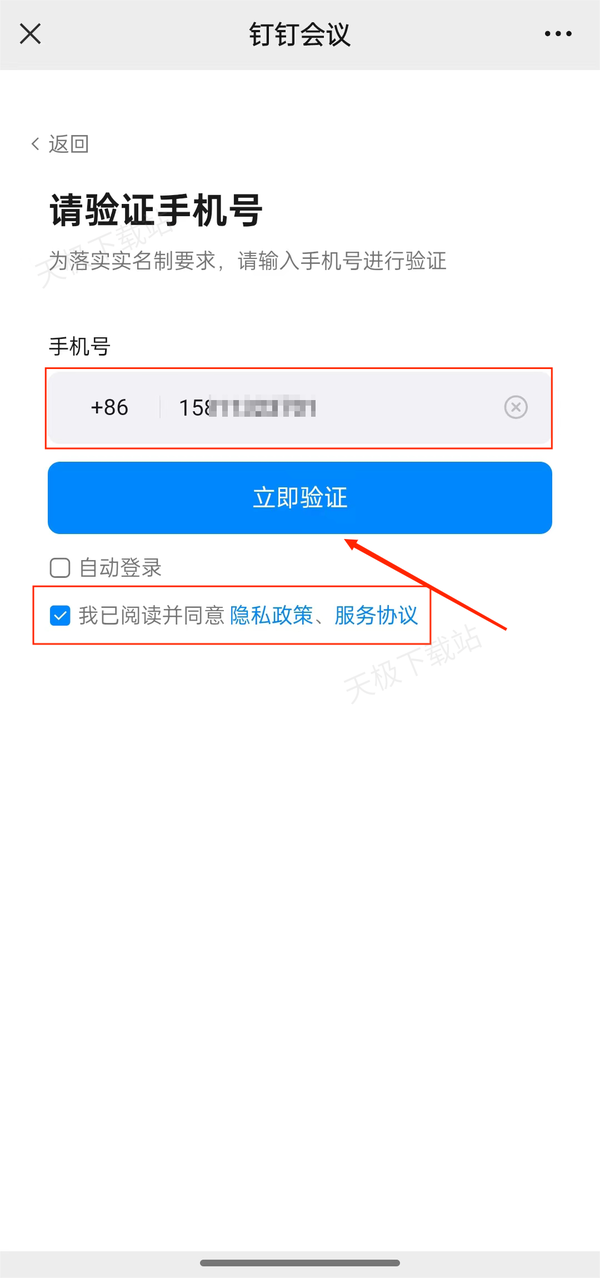Tap the bottom home indicator bar

pos(300,1262)
